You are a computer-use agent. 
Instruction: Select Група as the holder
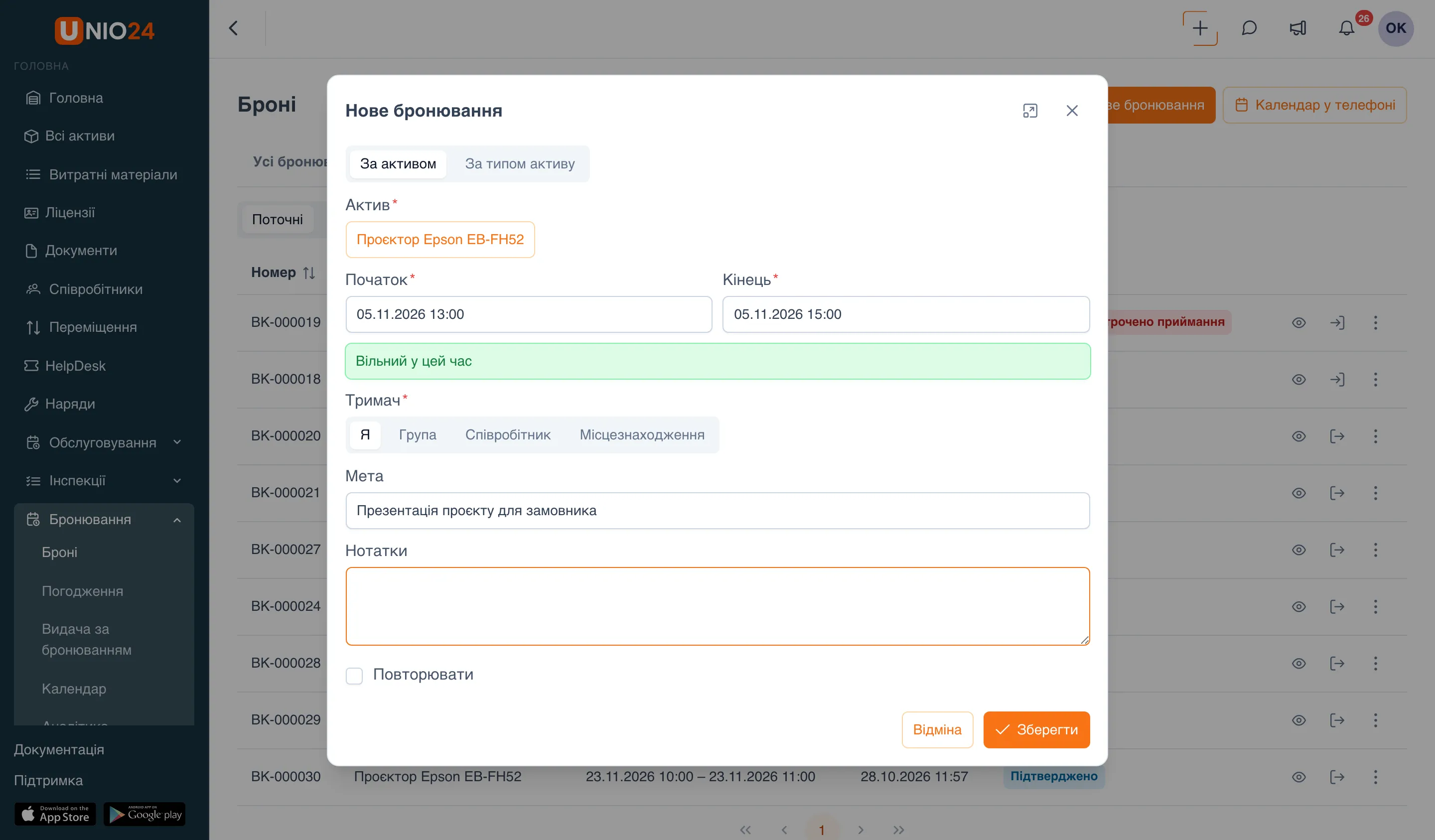[x=418, y=435]
